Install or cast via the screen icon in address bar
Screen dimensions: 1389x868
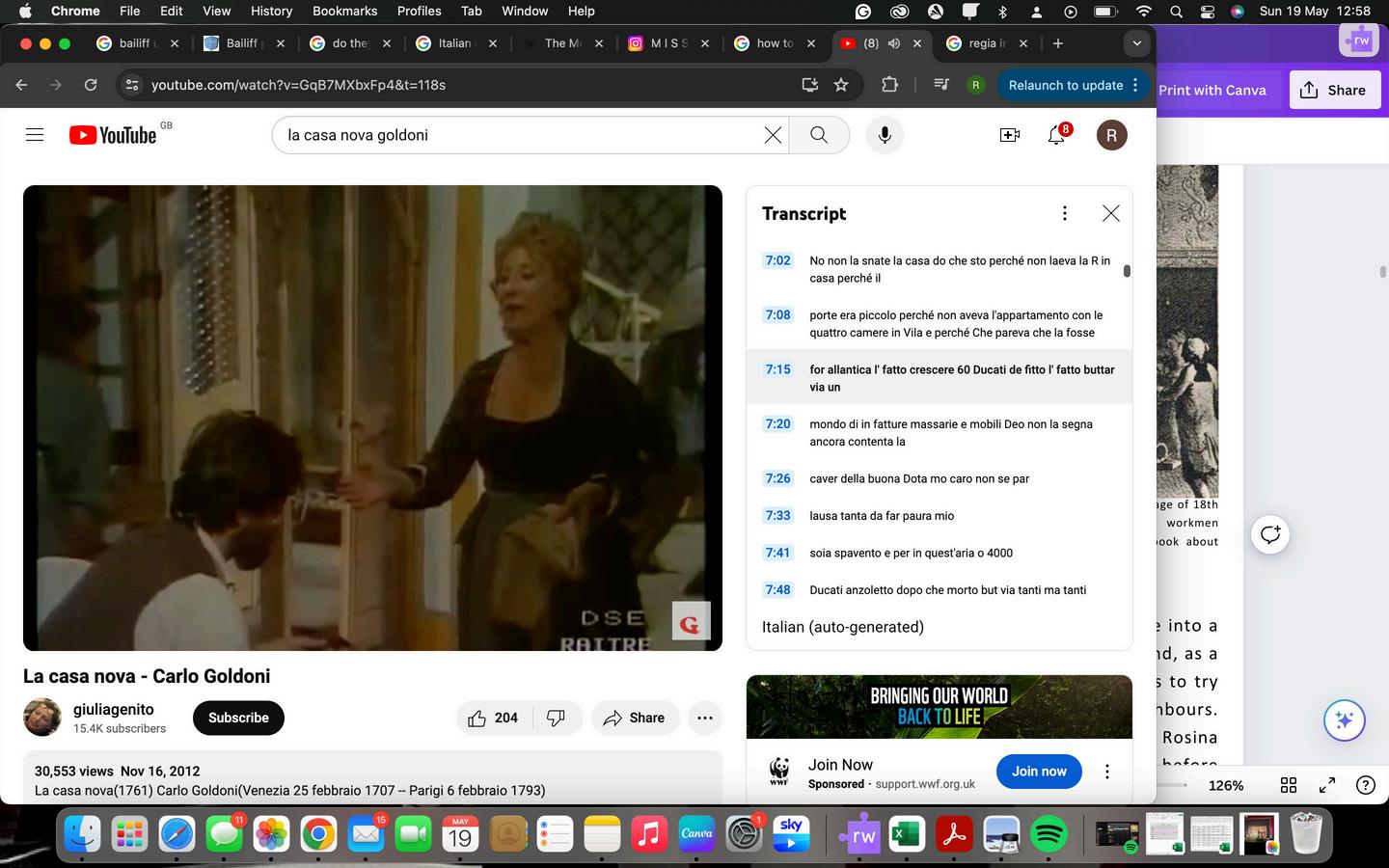pos(810,85)
